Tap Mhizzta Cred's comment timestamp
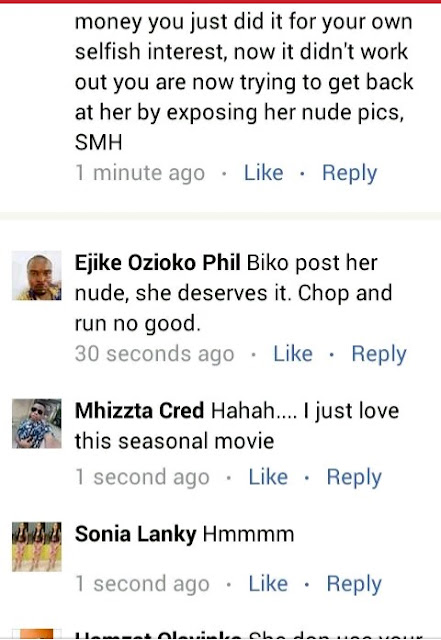This screenshot has width=441, height=640. point(142,478)
